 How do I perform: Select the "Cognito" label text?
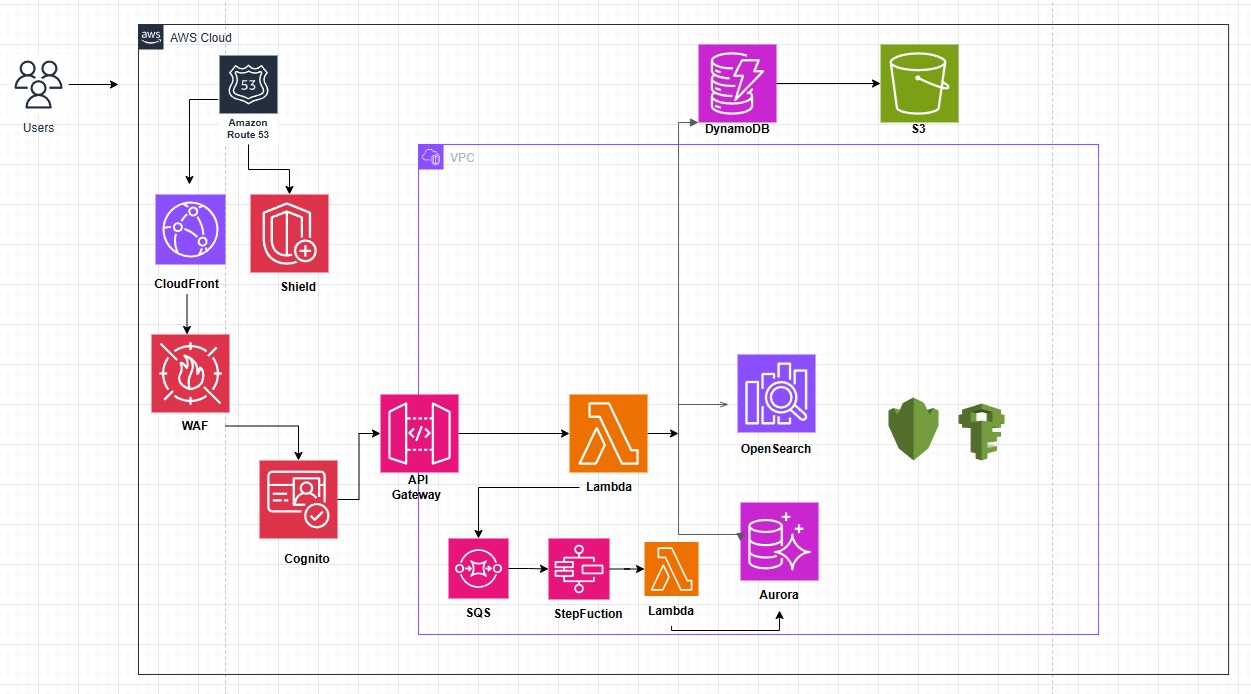307,559
